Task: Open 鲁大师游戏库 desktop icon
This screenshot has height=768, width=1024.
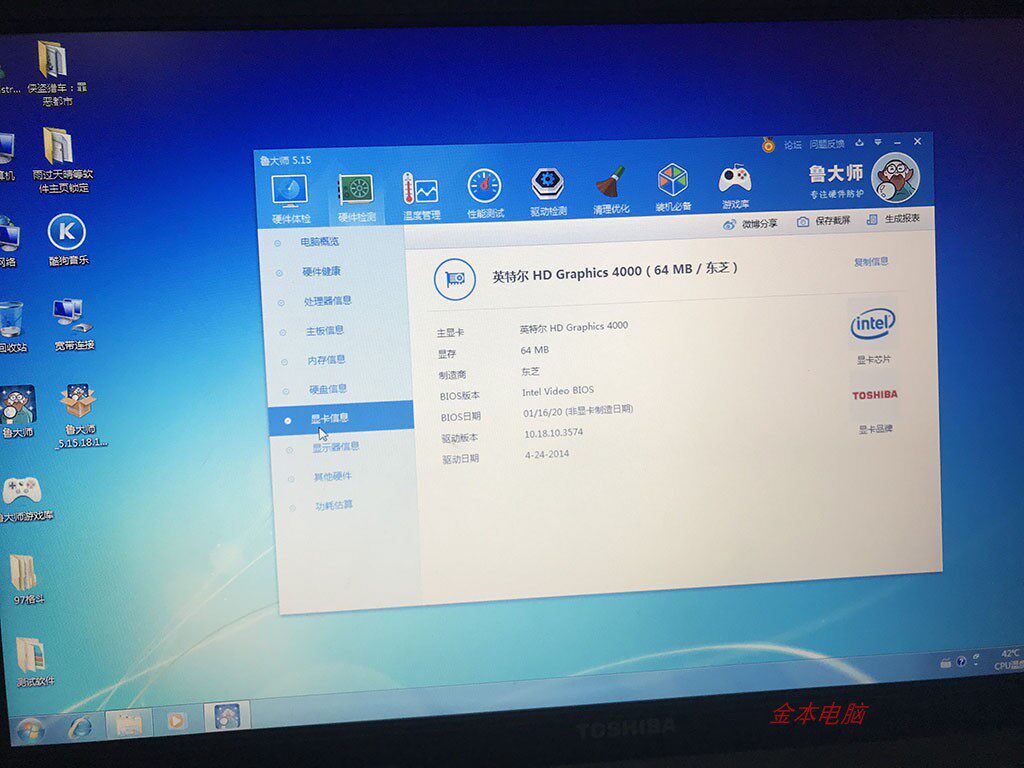Action: click(24, 500)
